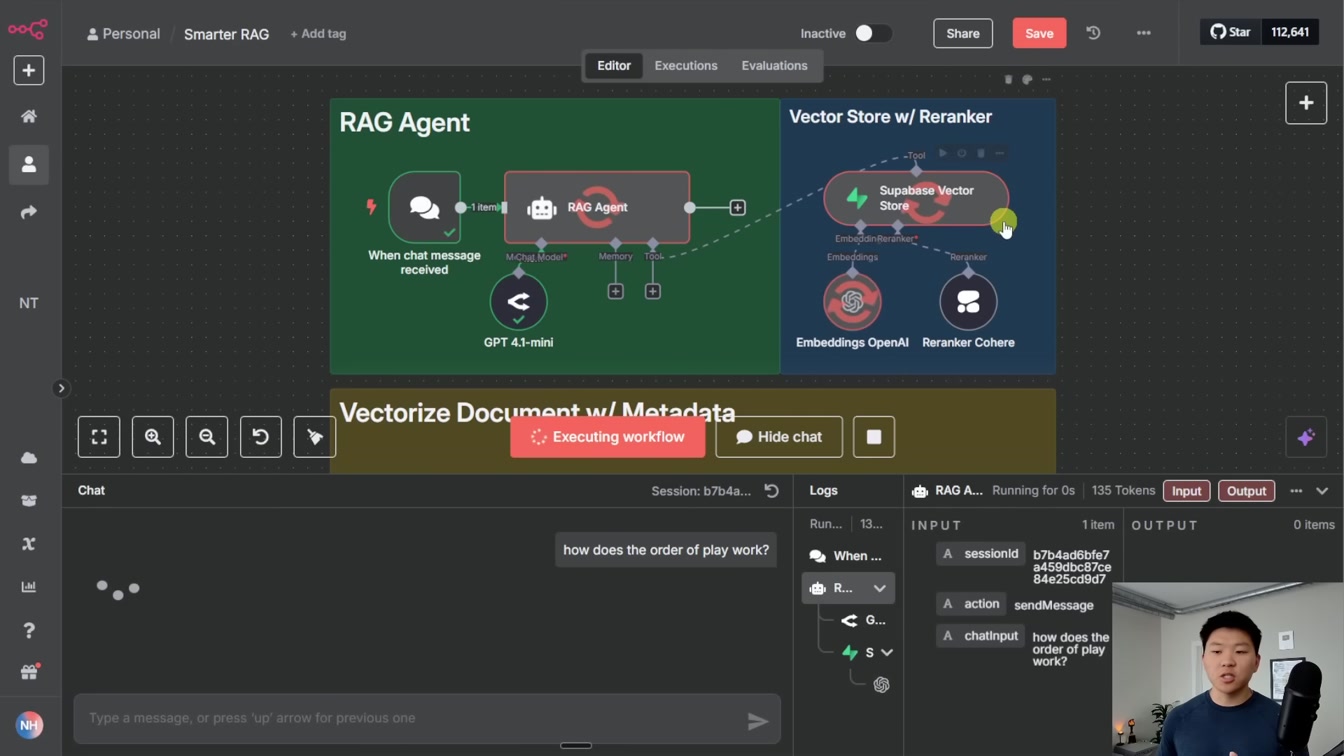Send chat message arrow icon
The height and width of the screenshot is (756, 1344).
click(x=758, y=720)
